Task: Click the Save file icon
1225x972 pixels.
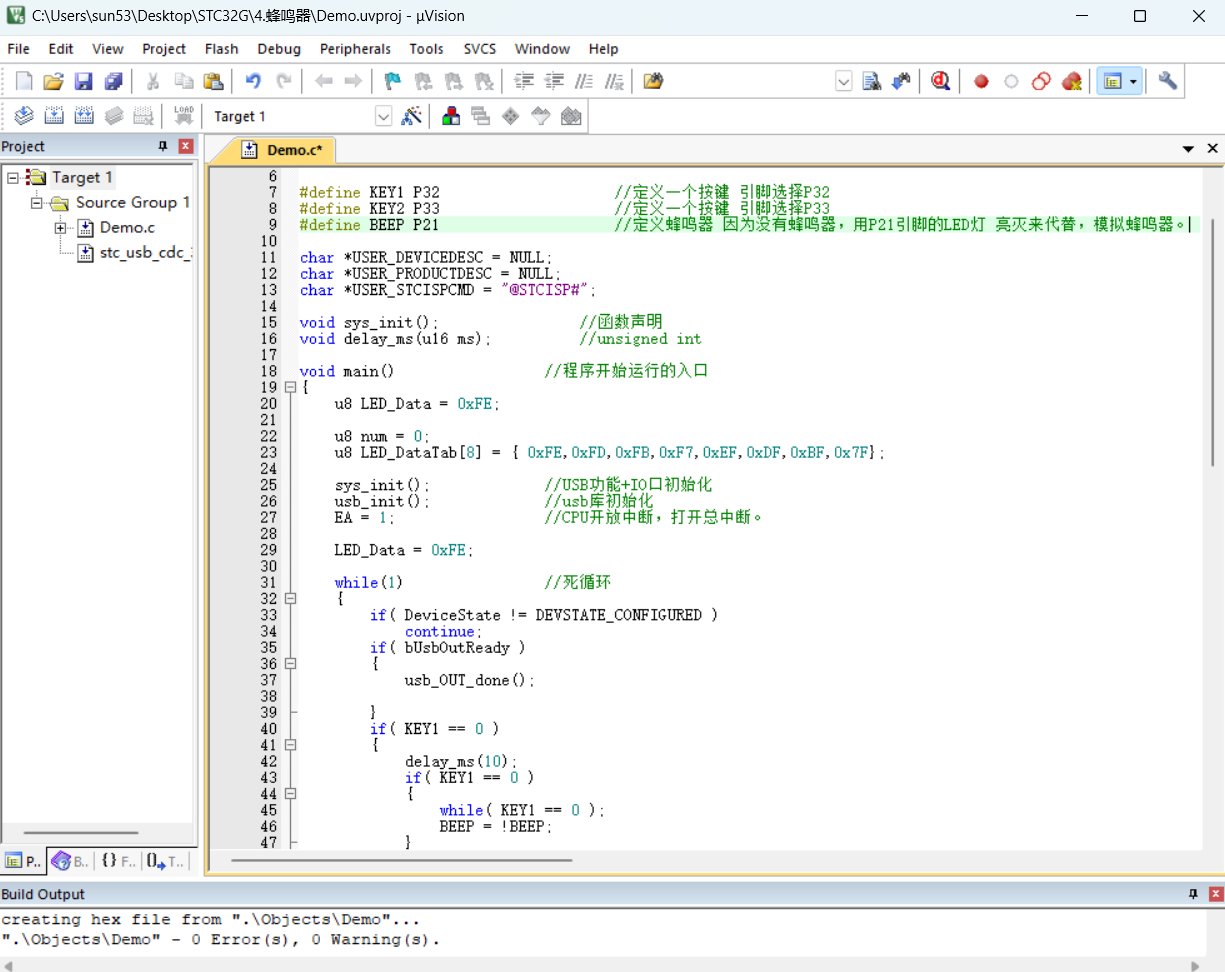Action: click(84, 82)
